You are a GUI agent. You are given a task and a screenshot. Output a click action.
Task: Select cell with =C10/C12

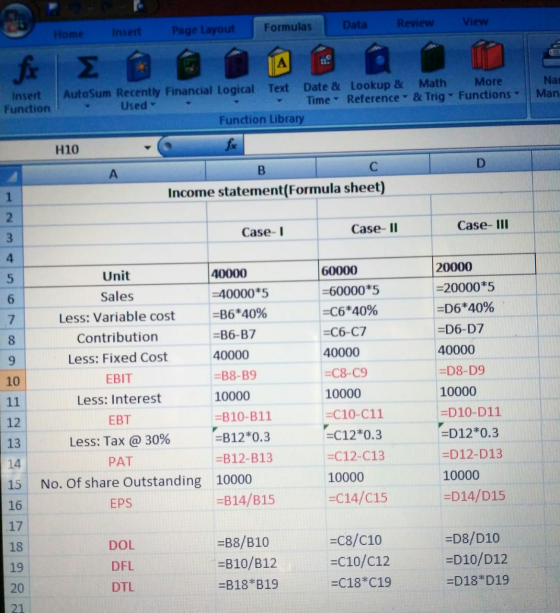(385, 561)
